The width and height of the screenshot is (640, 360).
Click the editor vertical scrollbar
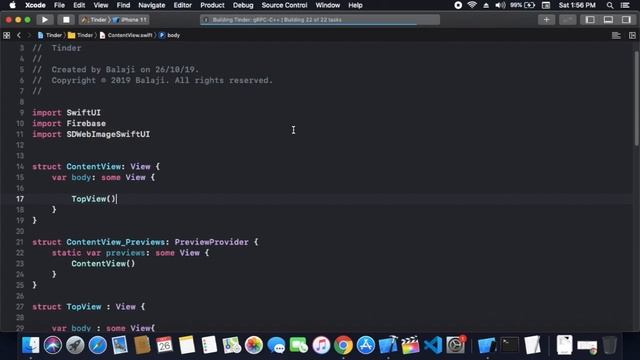click(x=636, y=98)
